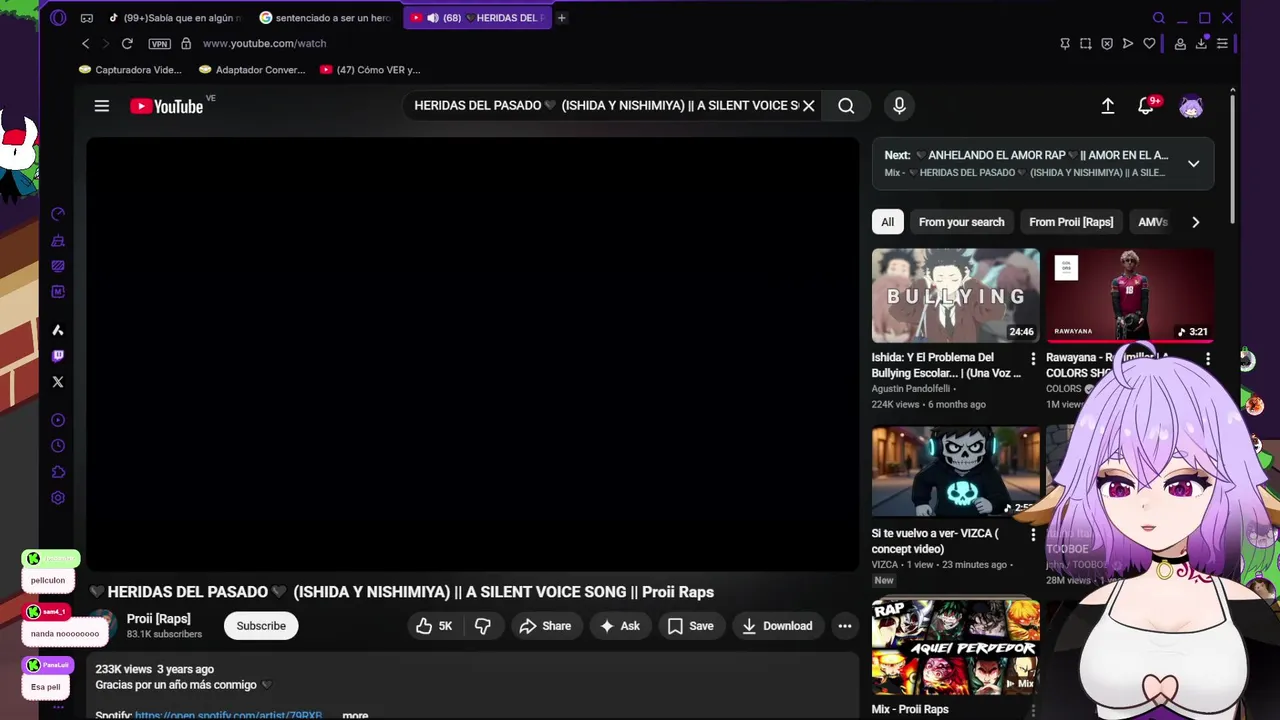Open options for the VIZCA video

coord(1033,535)
